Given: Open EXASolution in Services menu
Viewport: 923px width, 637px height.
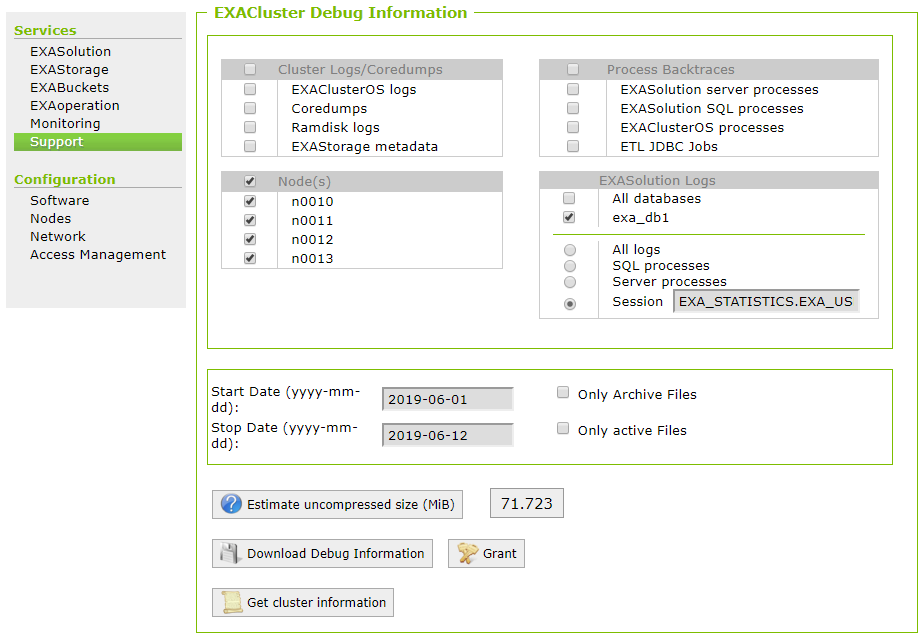Looking at the screenshot, I should (x=71, y=51).
